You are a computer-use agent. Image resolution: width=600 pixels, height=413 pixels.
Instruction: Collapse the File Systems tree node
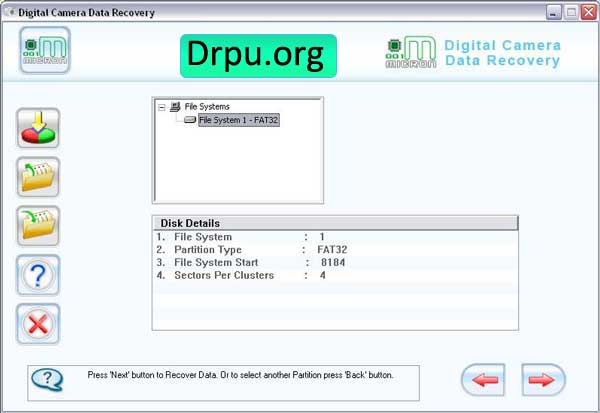(162, 107)
